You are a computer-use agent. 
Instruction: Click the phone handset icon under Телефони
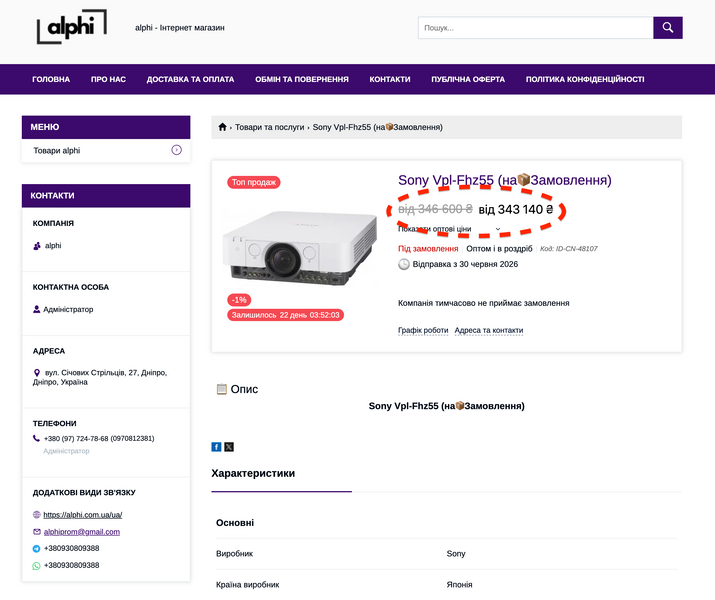coord(36,438)
